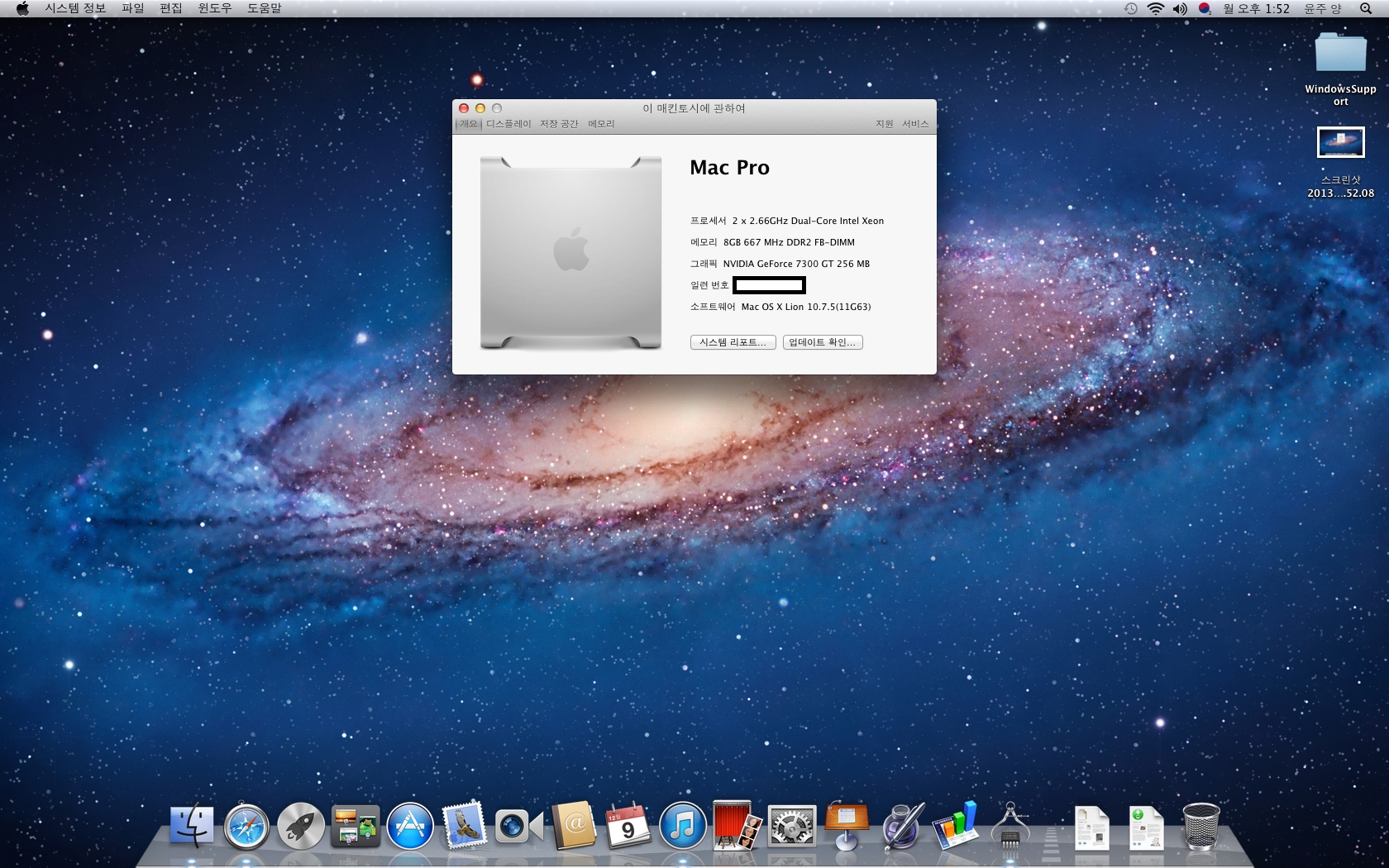This screenshot has height=868, width=1389.
Task: Open the volume control in menu bar
Action: [x=1180, y=8]
